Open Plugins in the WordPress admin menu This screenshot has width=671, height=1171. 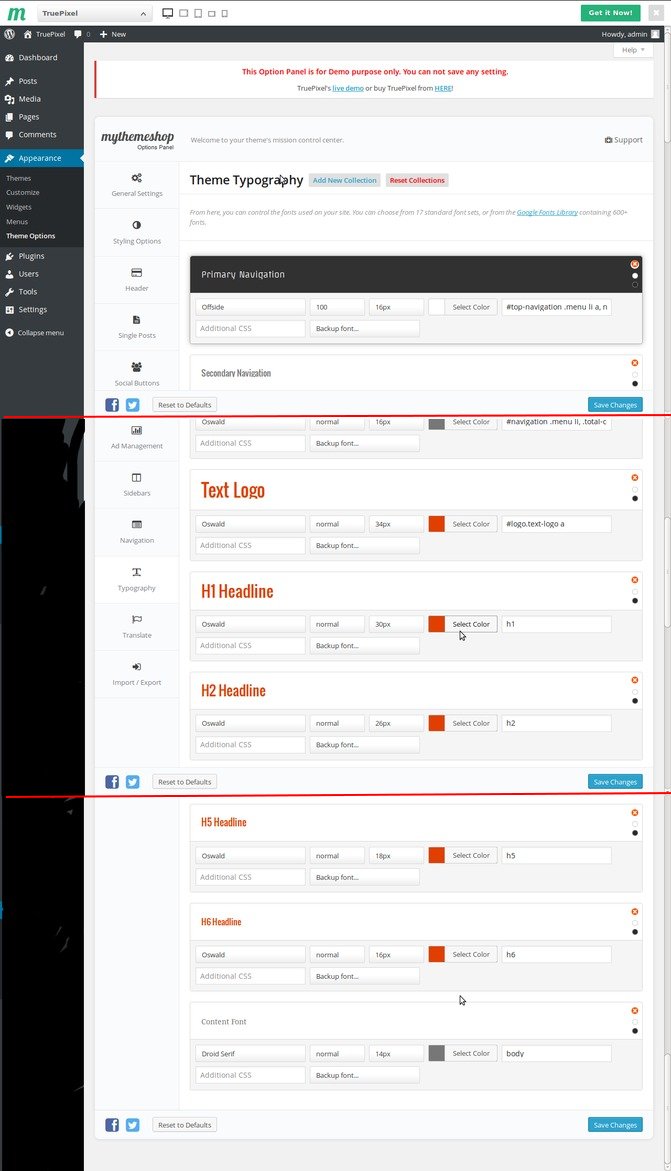click(31, 256)
